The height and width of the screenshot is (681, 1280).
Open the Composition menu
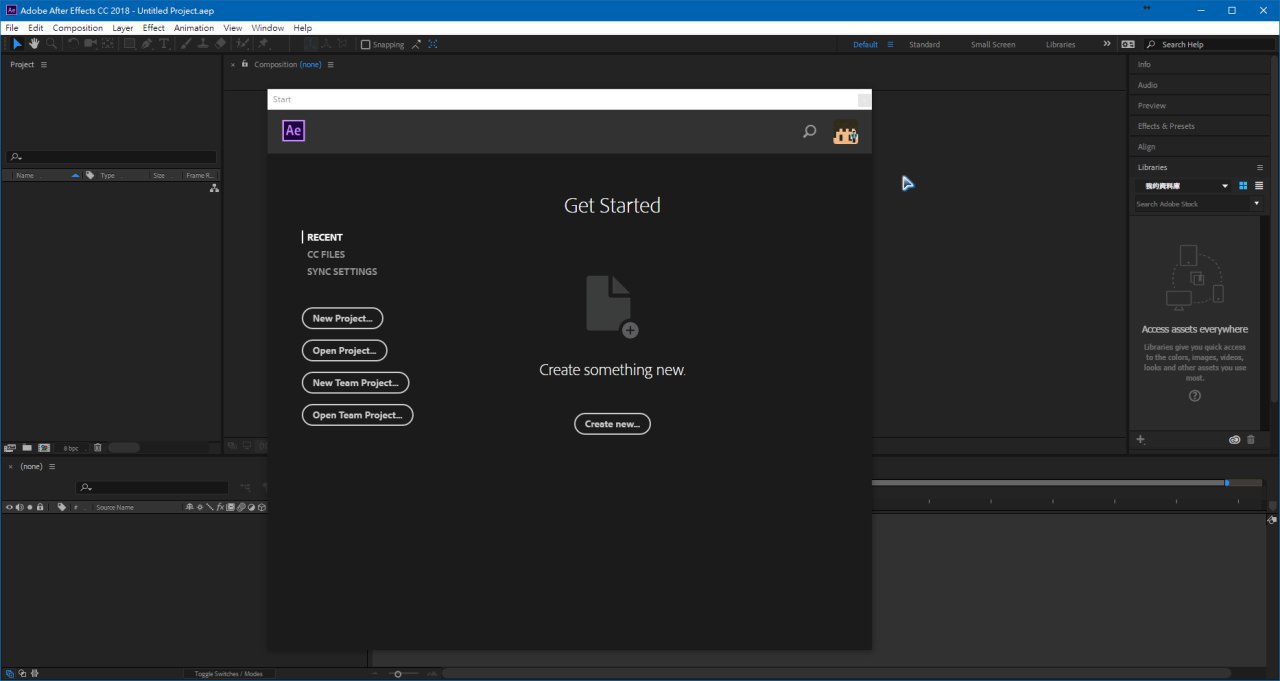click(x=77, y=28)
